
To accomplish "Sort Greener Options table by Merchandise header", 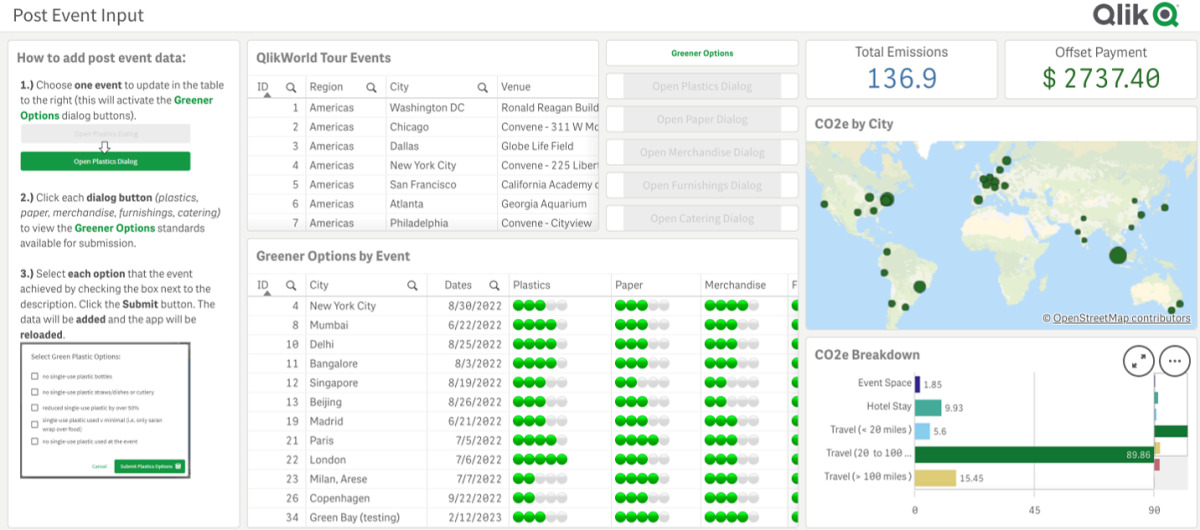I will tap(735, 286).
